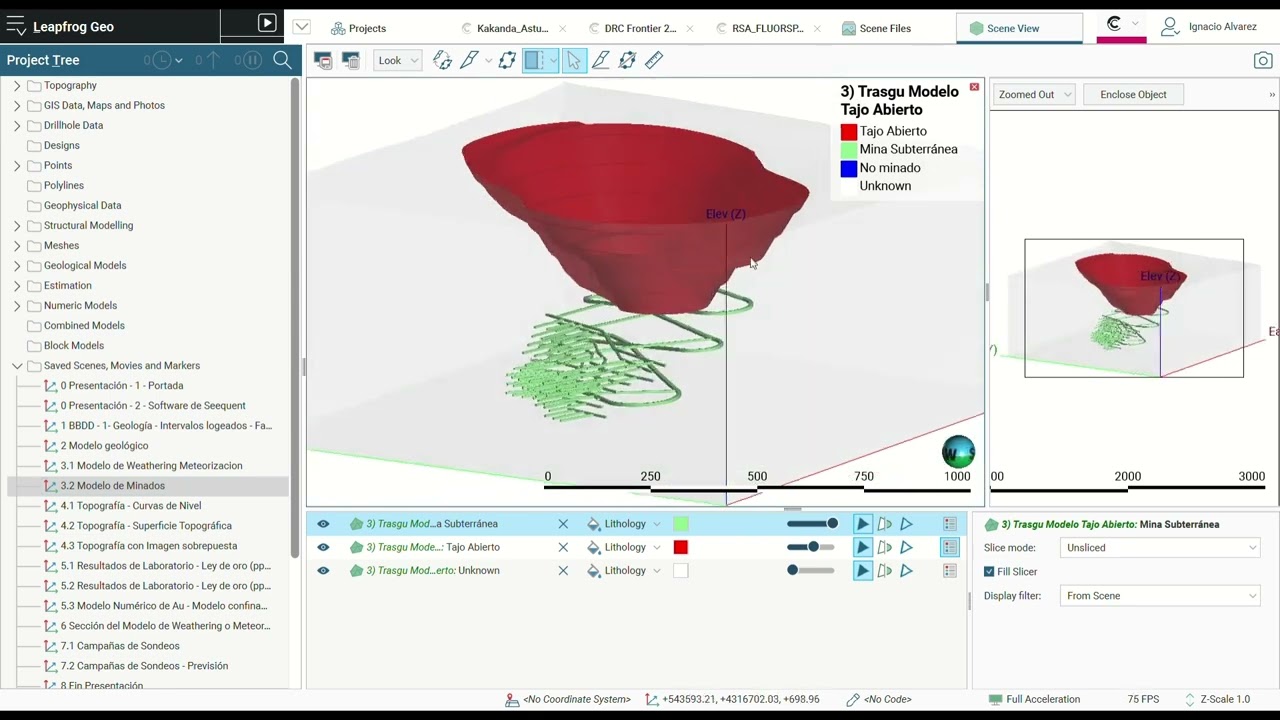This screenshot has height=720, width=1280.
Task: Search the Project Tree with magnifier icon
Action: click(282, 60)
